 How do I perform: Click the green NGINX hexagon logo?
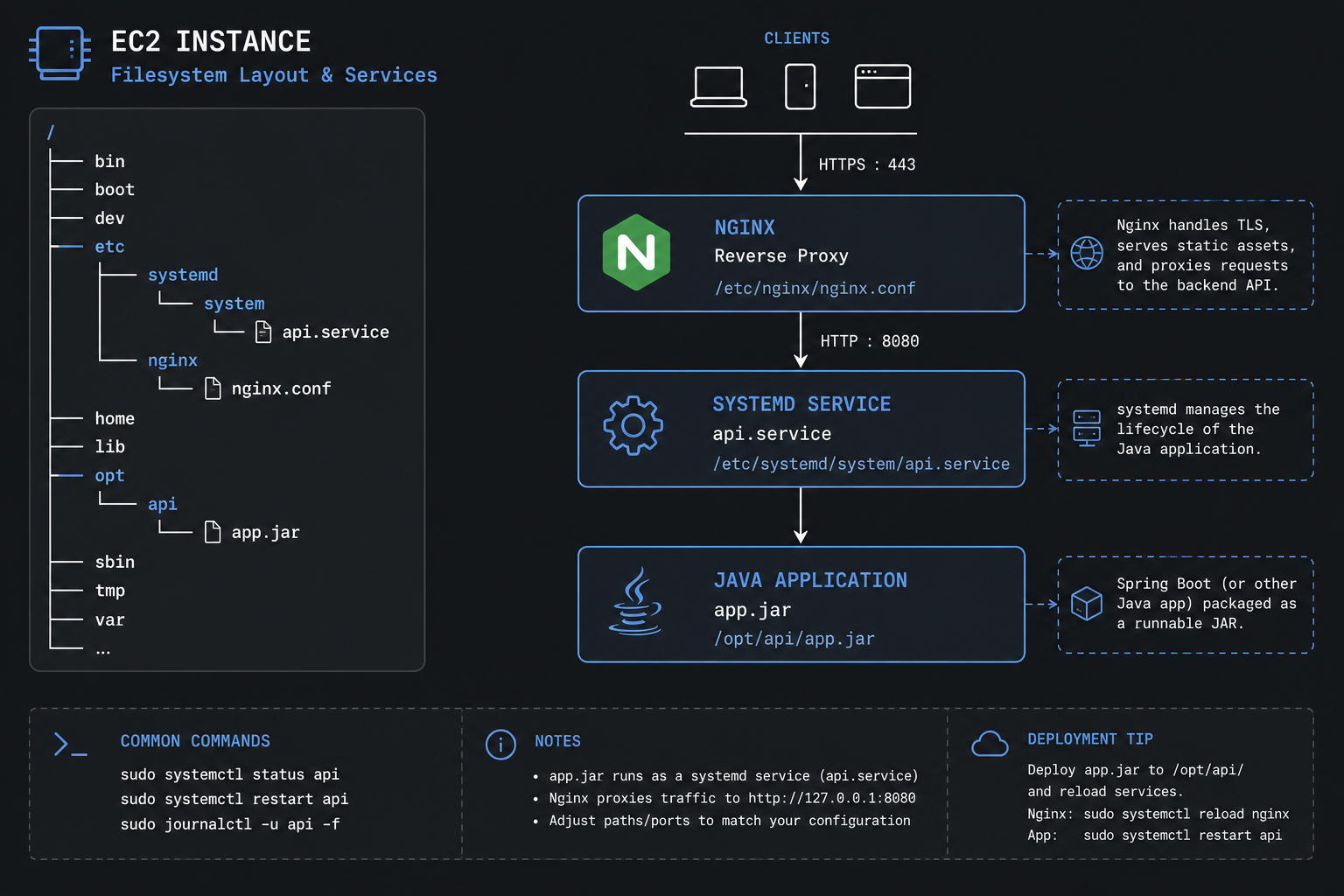point(636,252)
